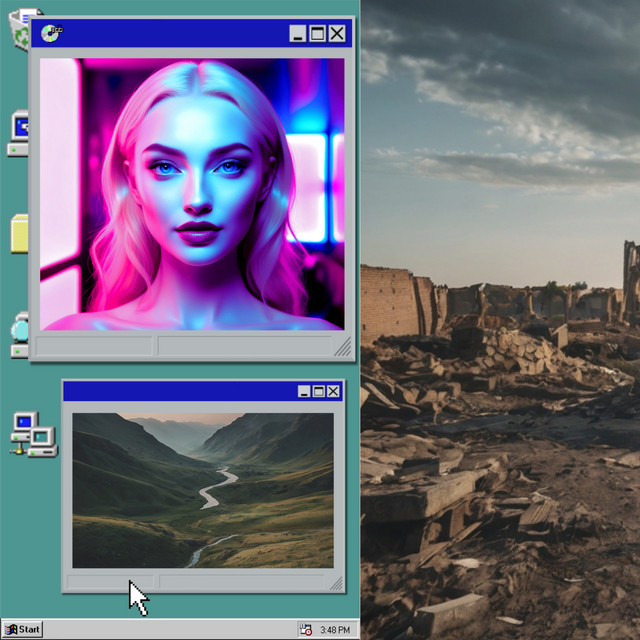Screen dimensions: 640x640
Task: Close the portrait window
Action: pyautogui.click(x=337, y=33)
